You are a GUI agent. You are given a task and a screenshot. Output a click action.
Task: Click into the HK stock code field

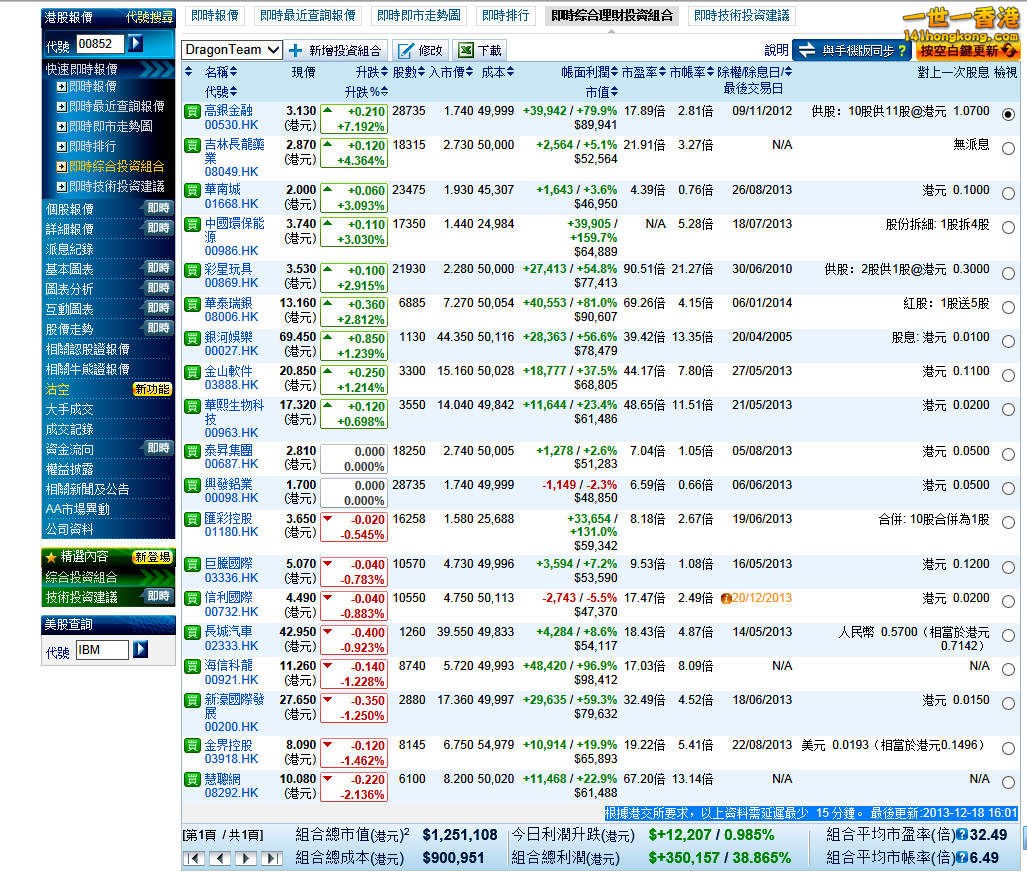tap(101, 44)
